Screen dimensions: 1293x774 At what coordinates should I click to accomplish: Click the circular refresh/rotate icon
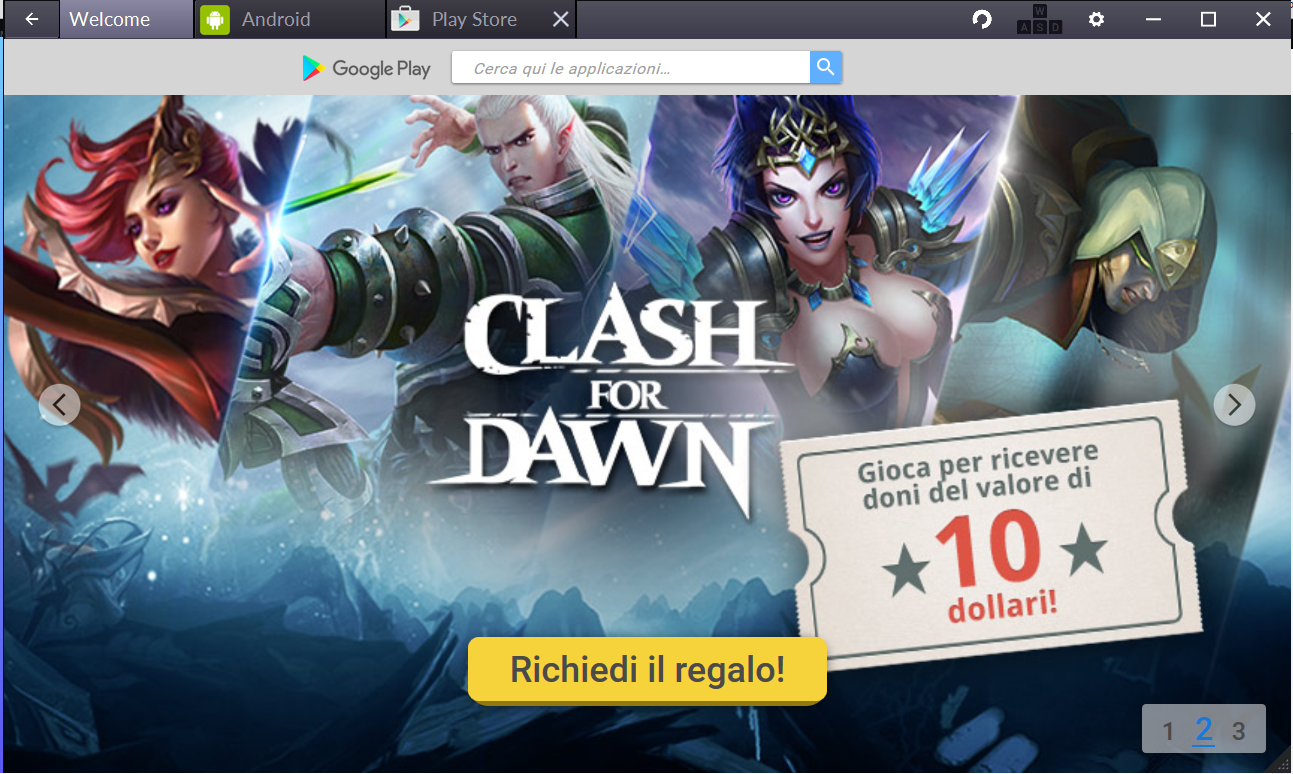click(982, 19)
